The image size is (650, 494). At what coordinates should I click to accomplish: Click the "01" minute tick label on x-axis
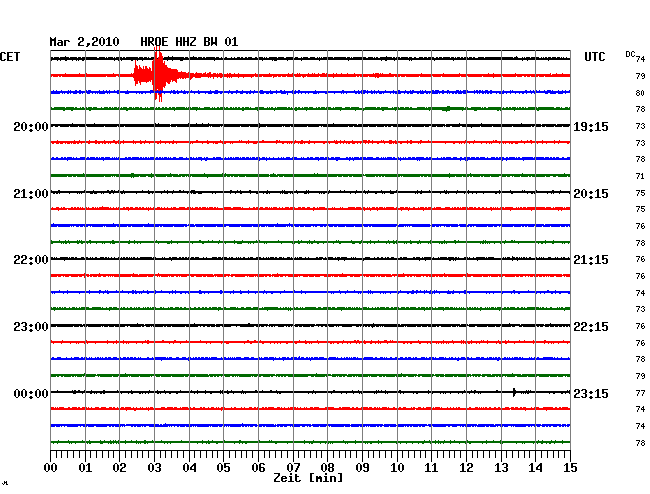(x=85, y=467)
